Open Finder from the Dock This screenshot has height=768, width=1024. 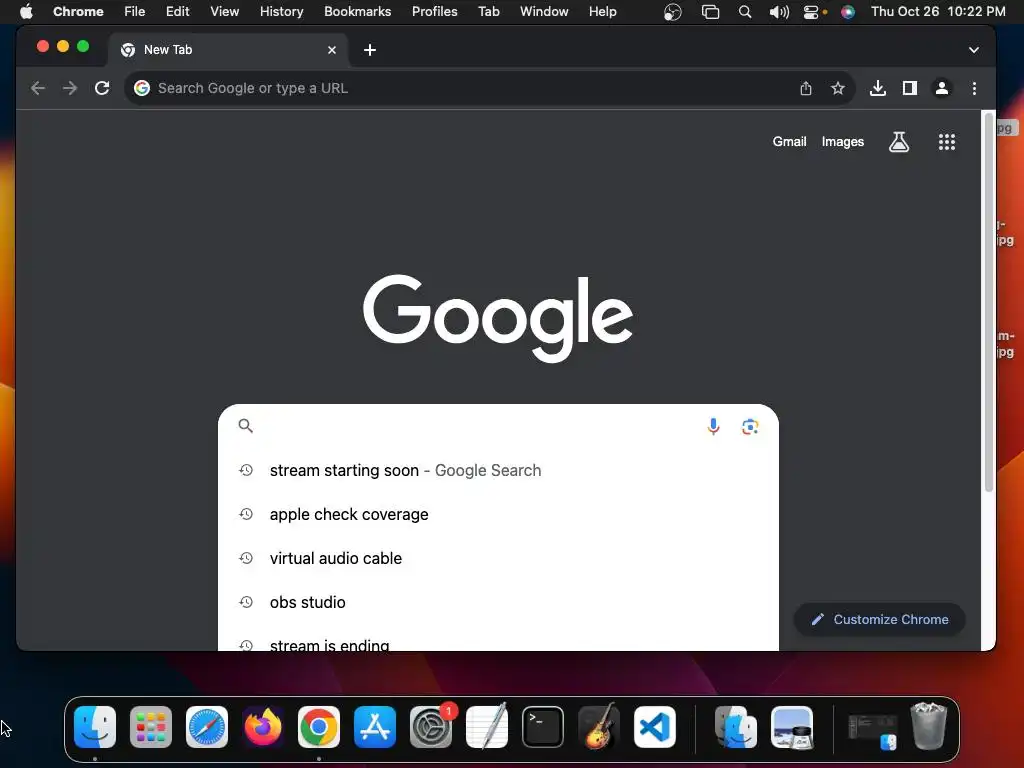click(x=95, y=727)
